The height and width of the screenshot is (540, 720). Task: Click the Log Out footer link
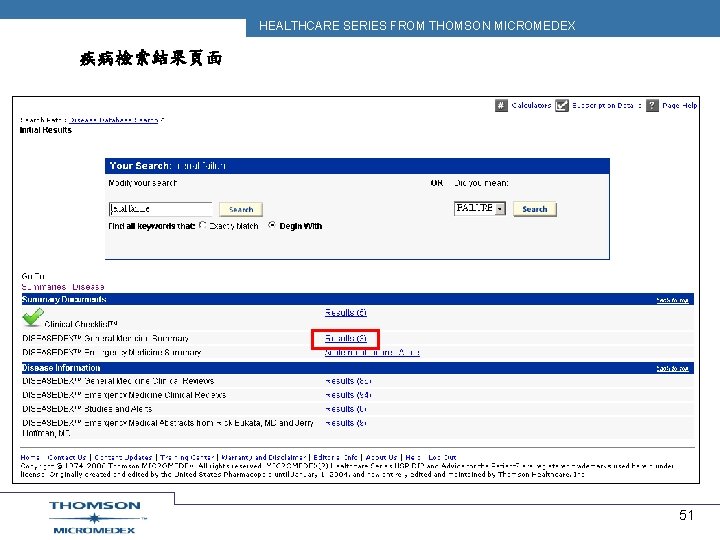click(x=442, y=457)
